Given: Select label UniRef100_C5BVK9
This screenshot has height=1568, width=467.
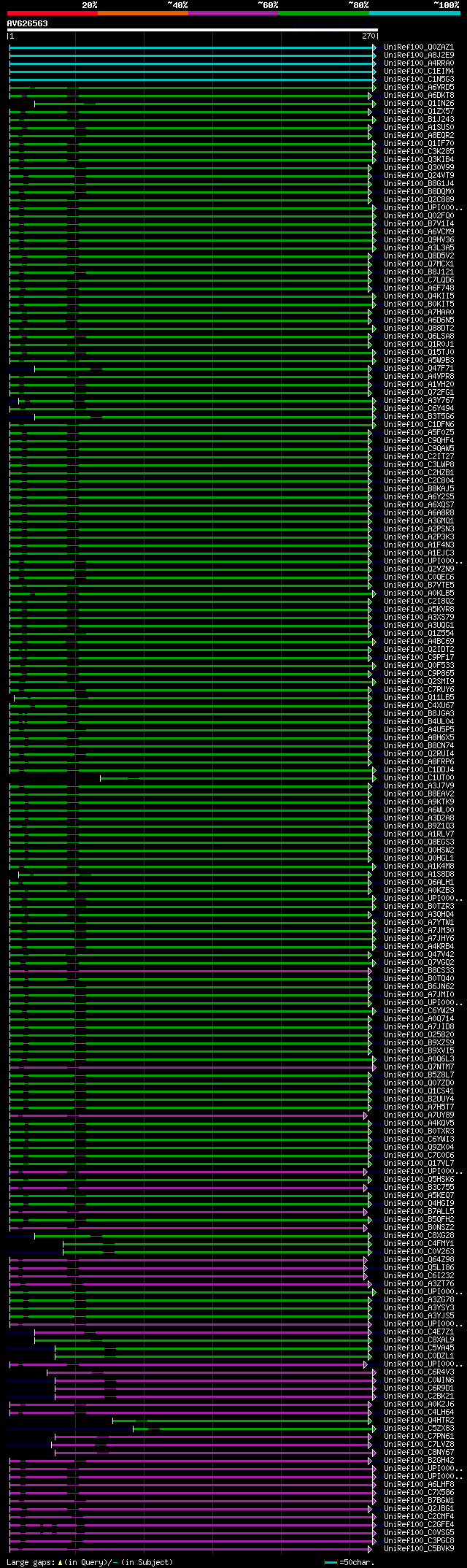Looking at the screenshot, I should (419, 1548).
